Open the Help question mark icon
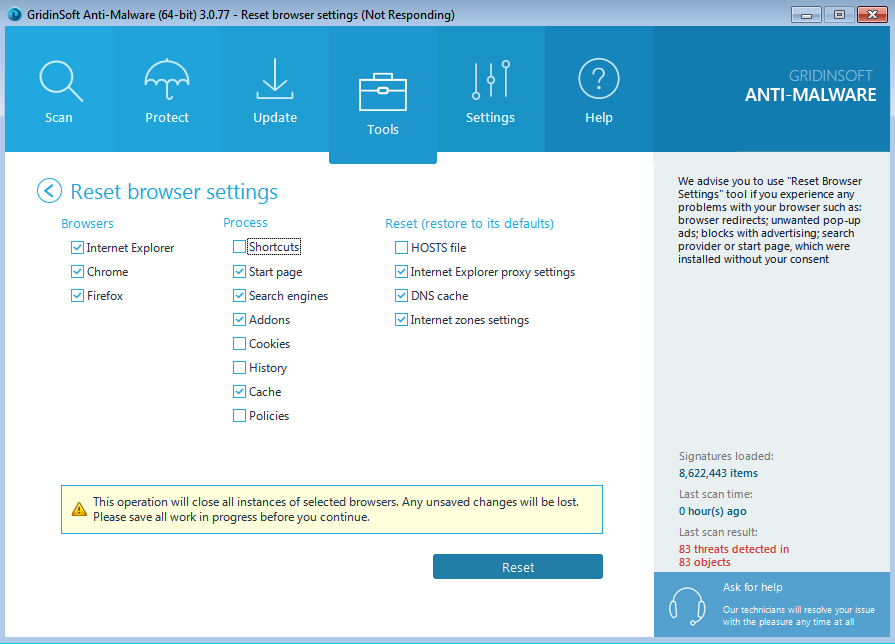Viewport: 895px width, 644px height. click(x=598, y=80)
